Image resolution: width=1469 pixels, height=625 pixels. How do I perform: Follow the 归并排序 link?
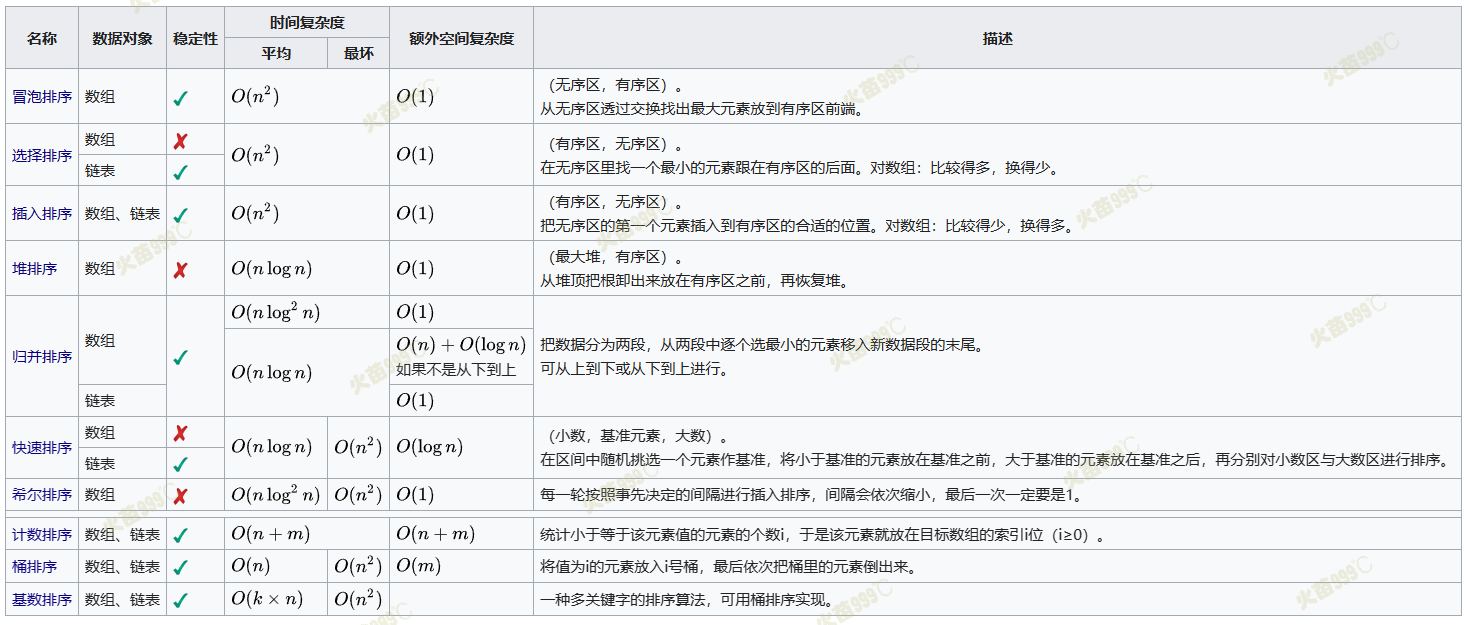pyautogui.click(x=42, y=357)
